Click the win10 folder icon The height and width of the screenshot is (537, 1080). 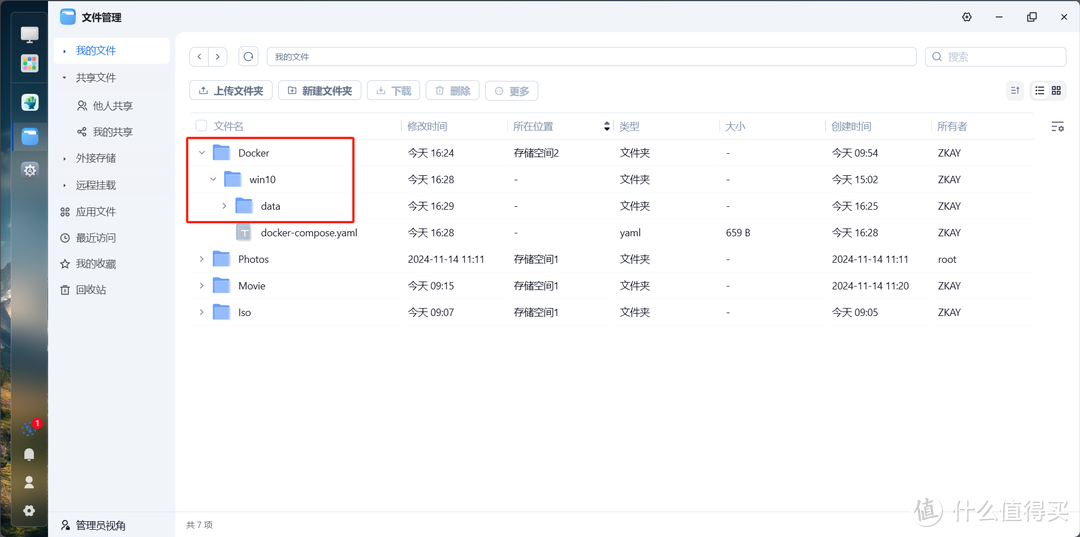point(233,180)
